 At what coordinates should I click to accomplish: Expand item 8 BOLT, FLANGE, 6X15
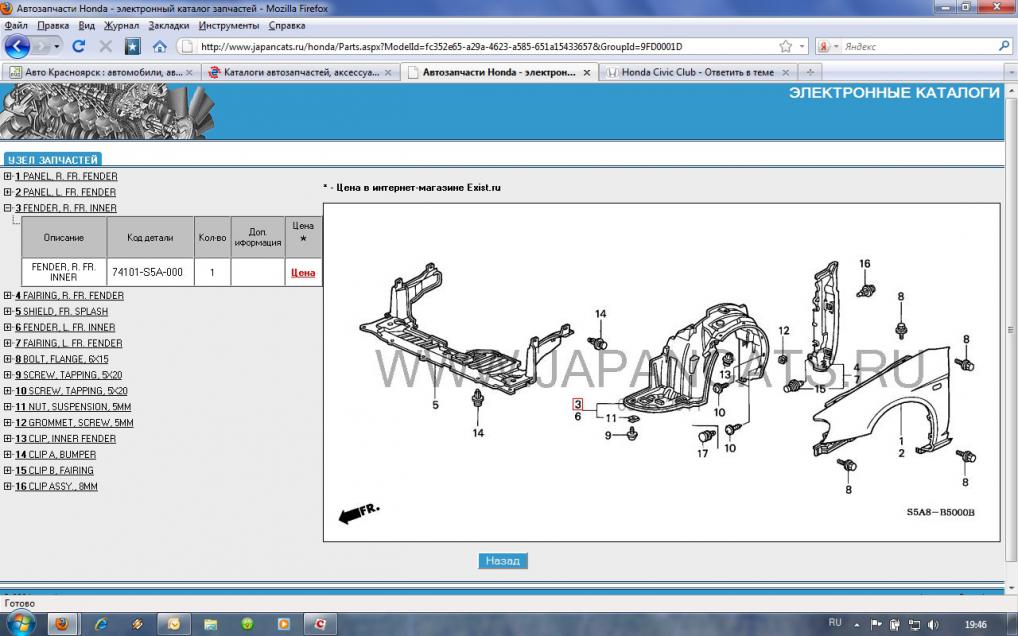(8, 359)
